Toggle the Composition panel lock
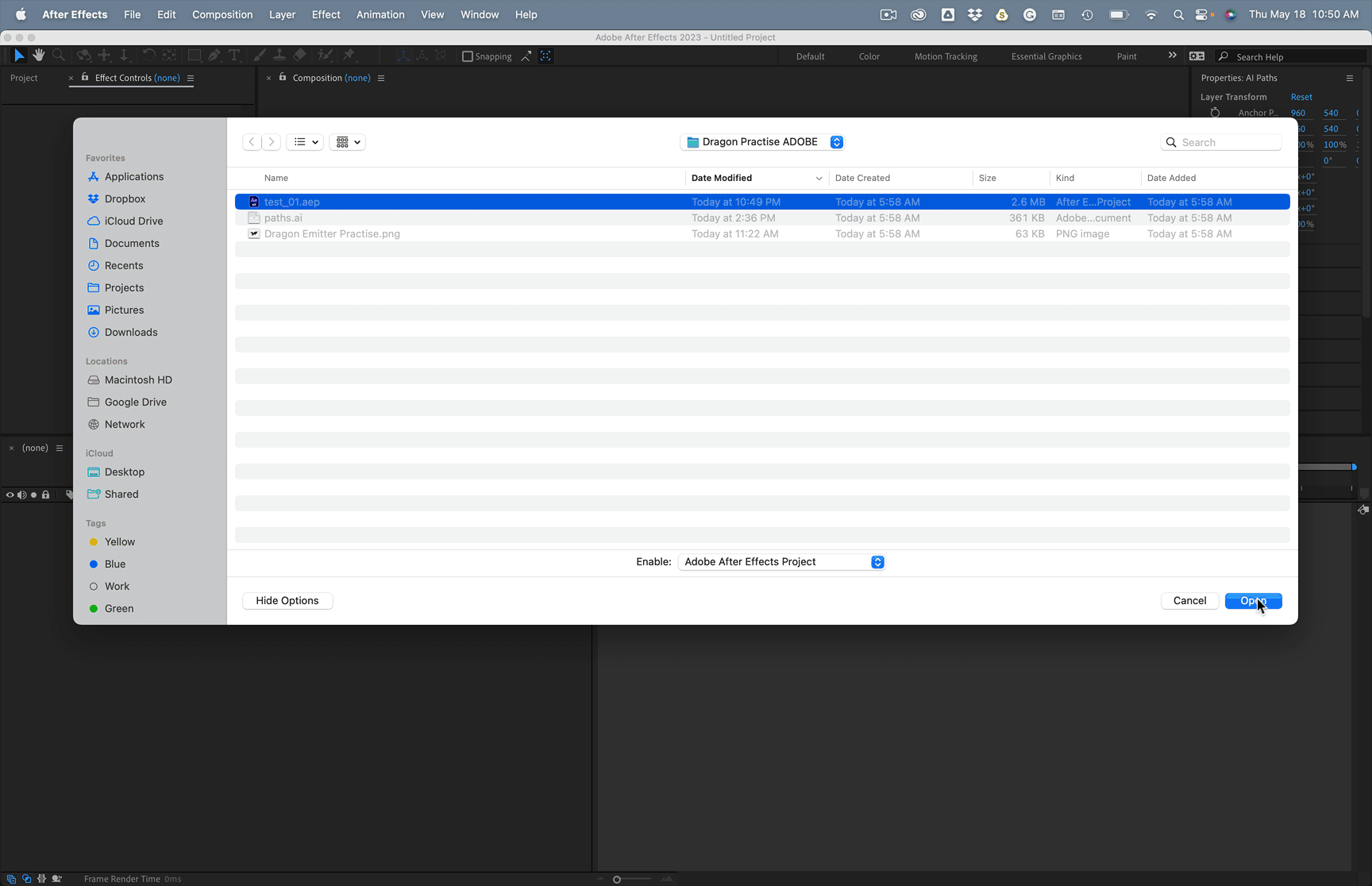This screenshot has width=1372, height=886. pyautogui.click(x=283, y=77)
